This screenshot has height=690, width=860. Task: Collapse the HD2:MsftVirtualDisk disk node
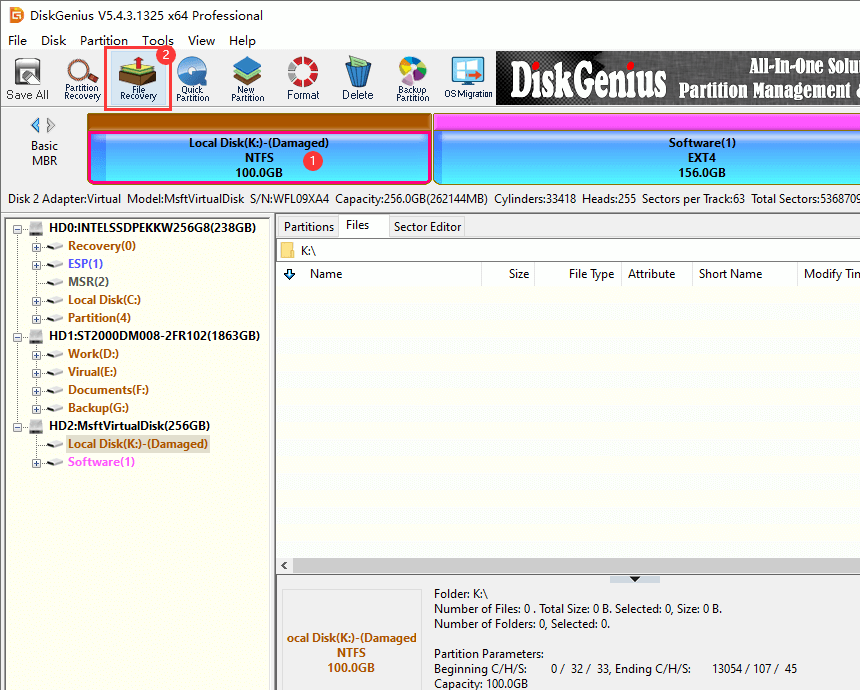(x=19, y=426)
